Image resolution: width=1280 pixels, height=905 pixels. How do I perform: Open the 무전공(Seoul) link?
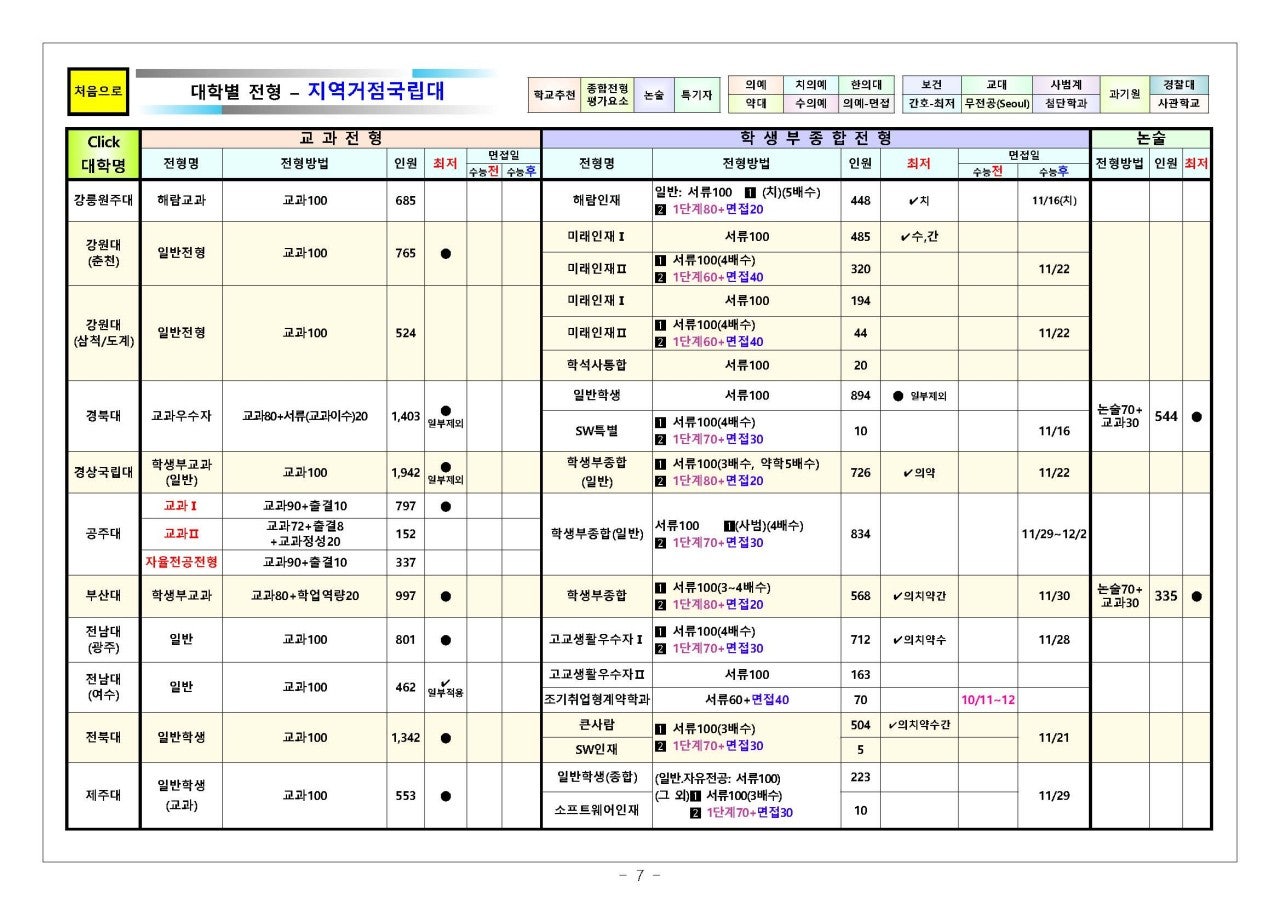996,103
